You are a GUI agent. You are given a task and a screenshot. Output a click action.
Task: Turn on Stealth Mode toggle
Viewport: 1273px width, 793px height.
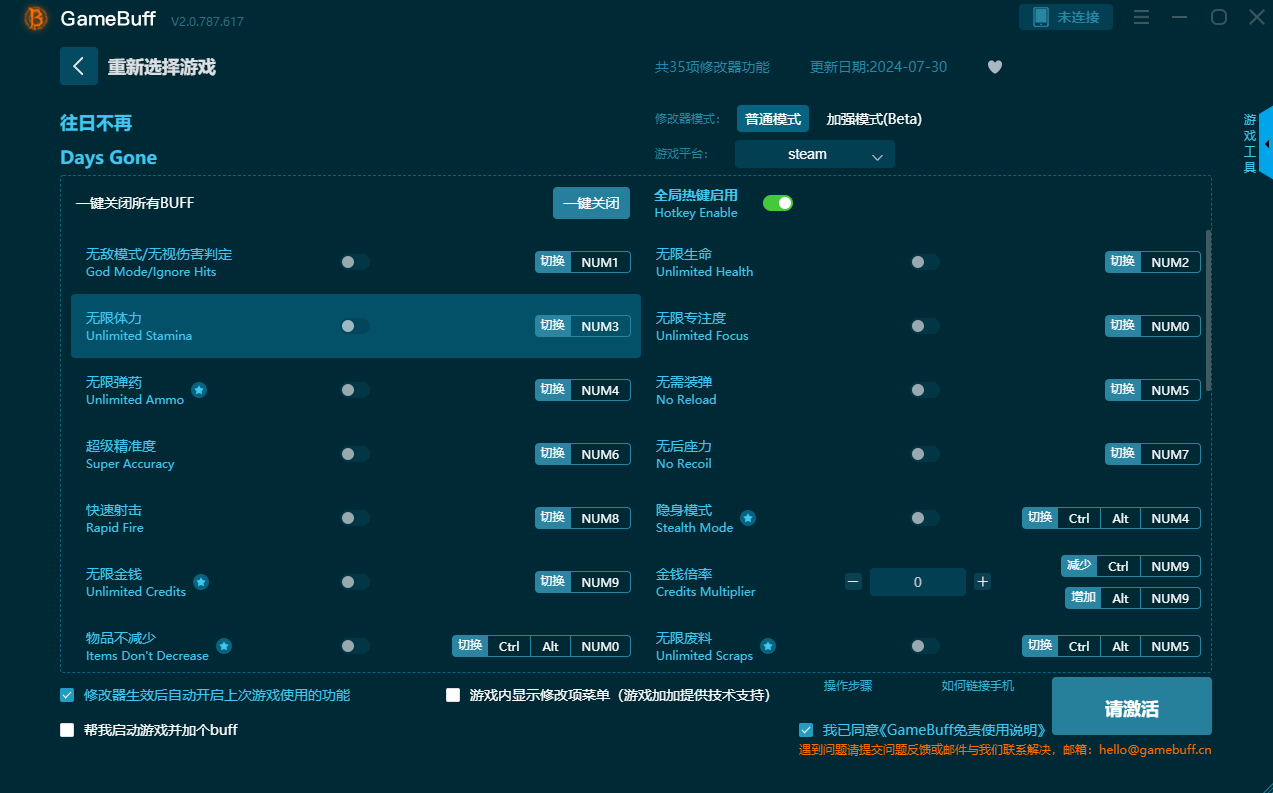(925, 518)
